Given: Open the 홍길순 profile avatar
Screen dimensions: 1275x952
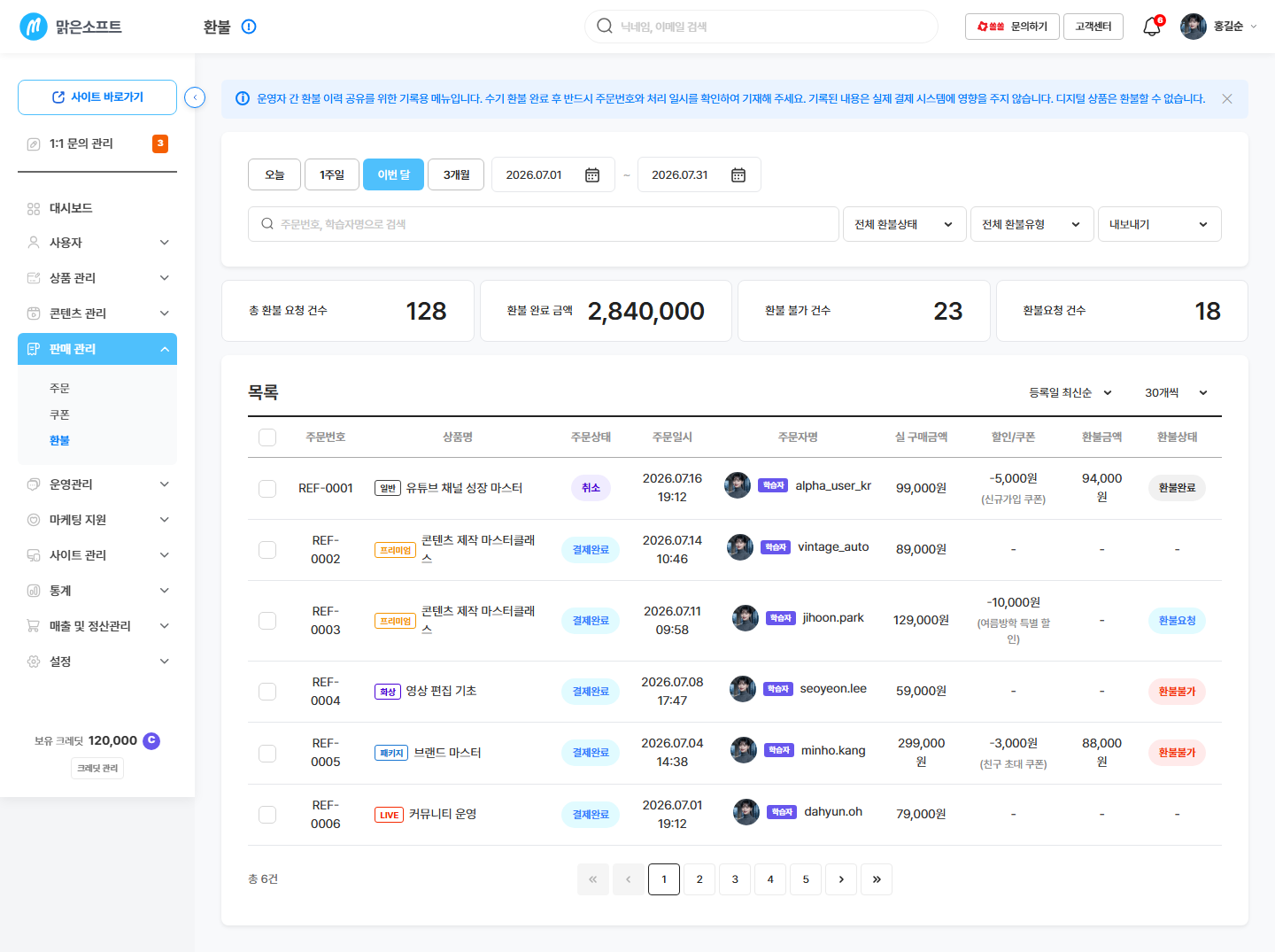Looking at the screenshot, I should click(x=1194, y=27).
